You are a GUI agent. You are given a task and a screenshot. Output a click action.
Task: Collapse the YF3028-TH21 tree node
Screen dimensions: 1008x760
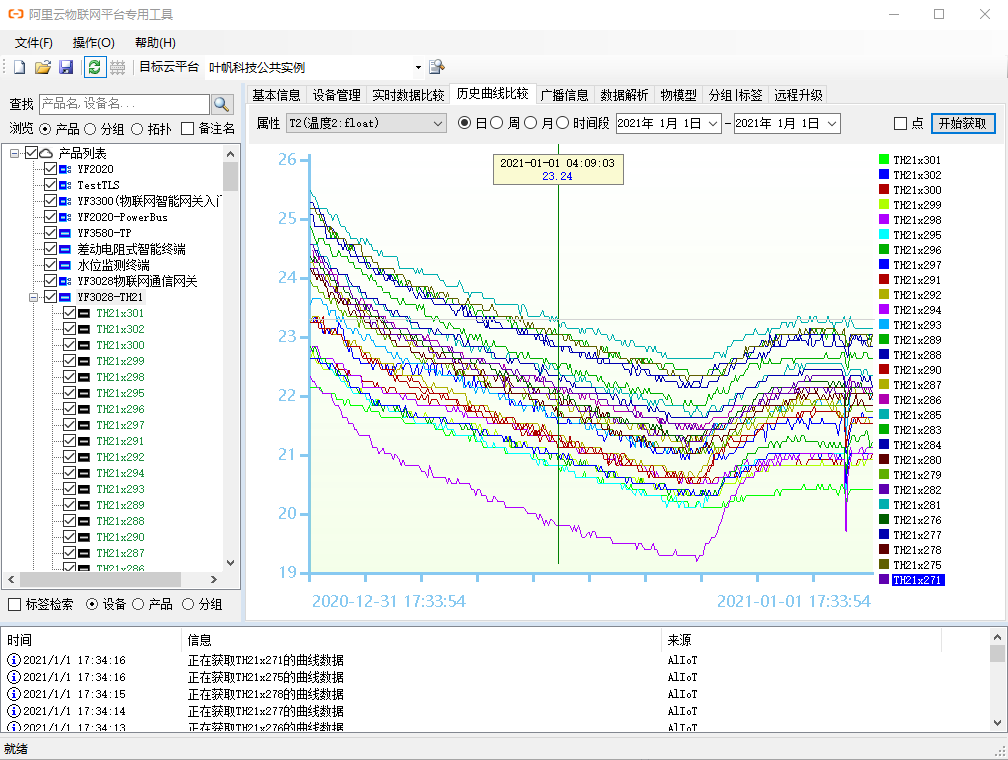tap(33, 297)
